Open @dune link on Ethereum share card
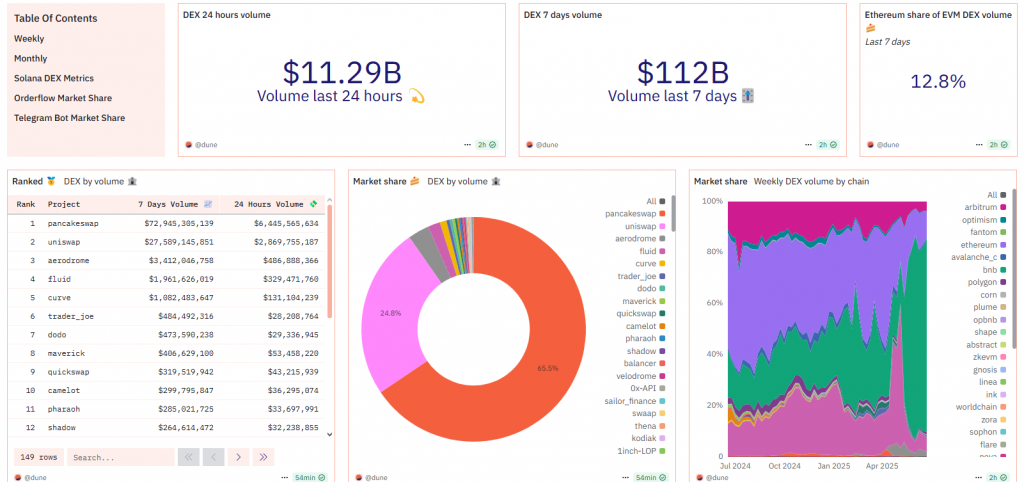The width and height of the screenshot is (1024, 482). point(888,144)
